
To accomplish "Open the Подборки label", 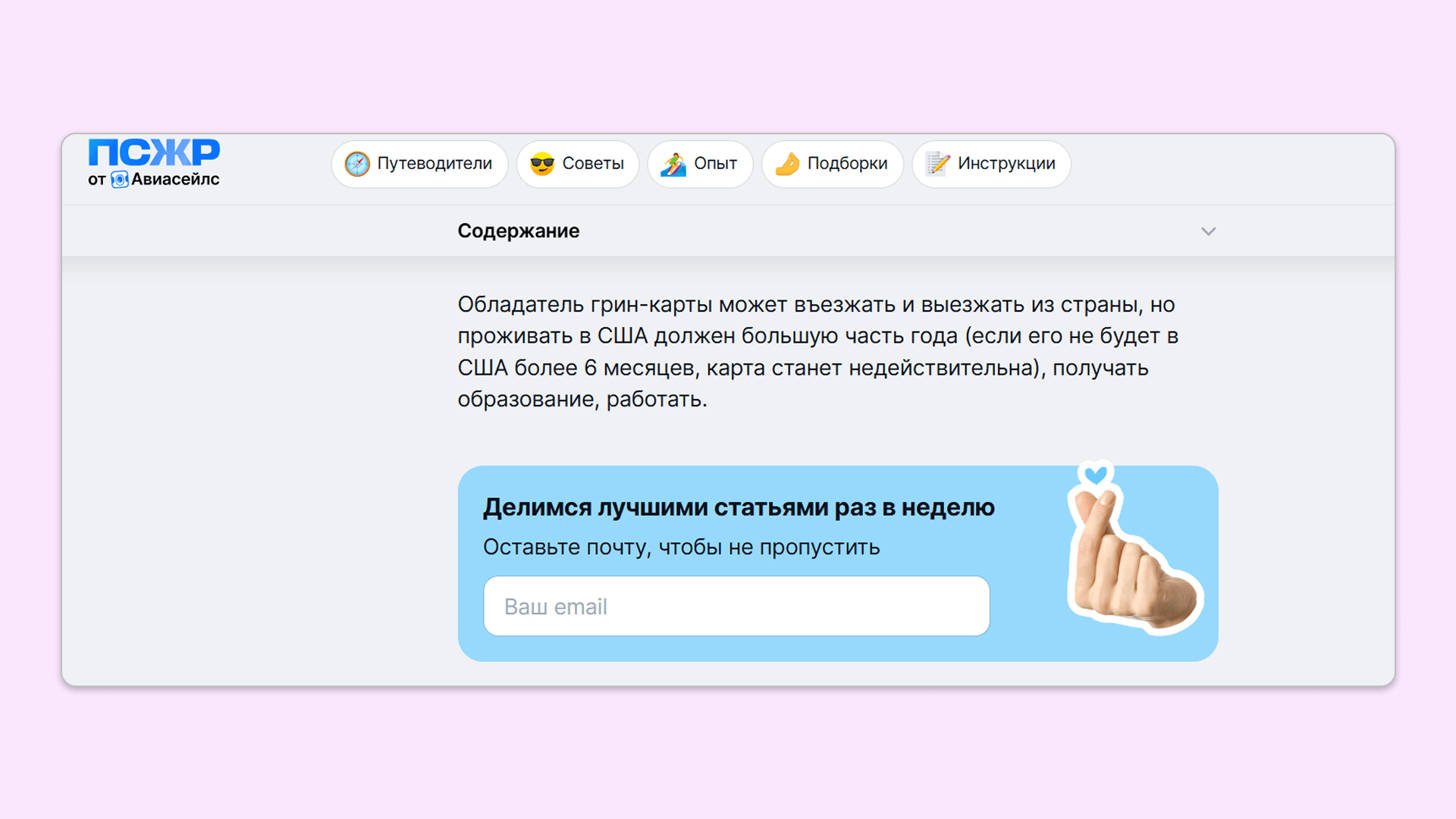I will pos(847,164).
